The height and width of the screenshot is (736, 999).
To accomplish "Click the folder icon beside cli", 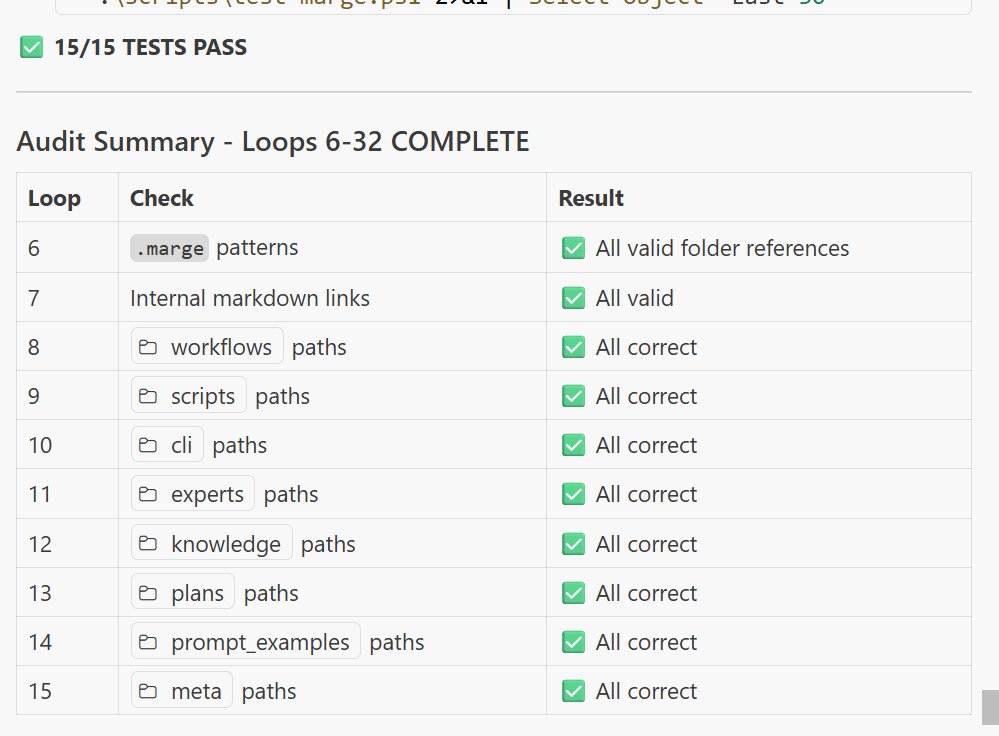I will 148,445.
